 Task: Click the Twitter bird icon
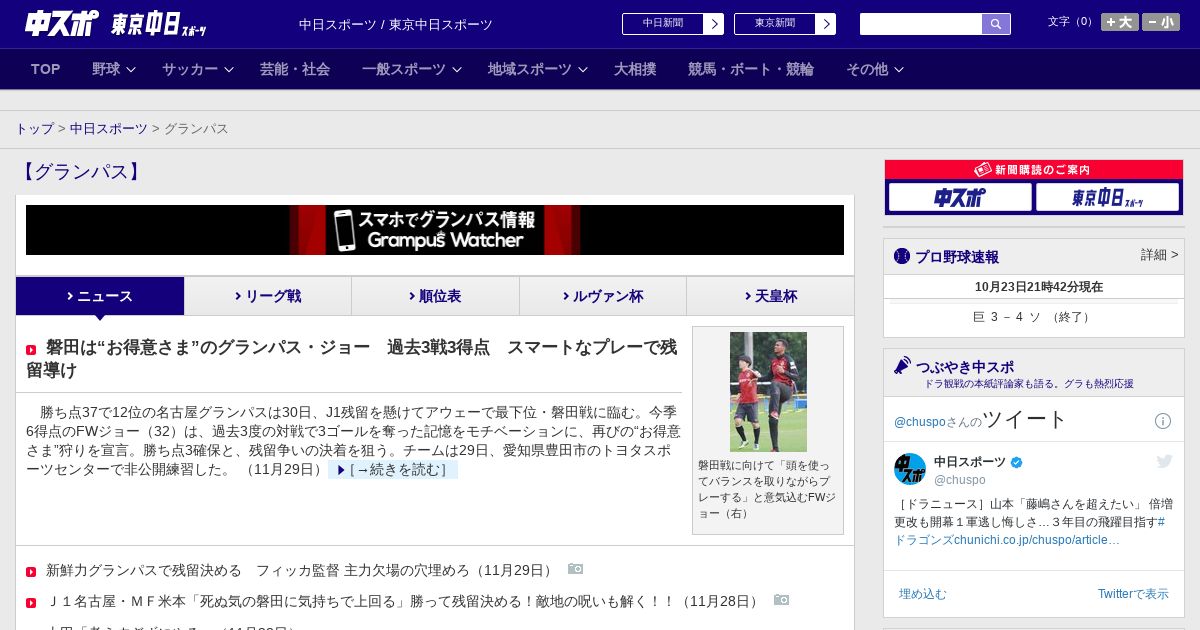coord(1164,461)
